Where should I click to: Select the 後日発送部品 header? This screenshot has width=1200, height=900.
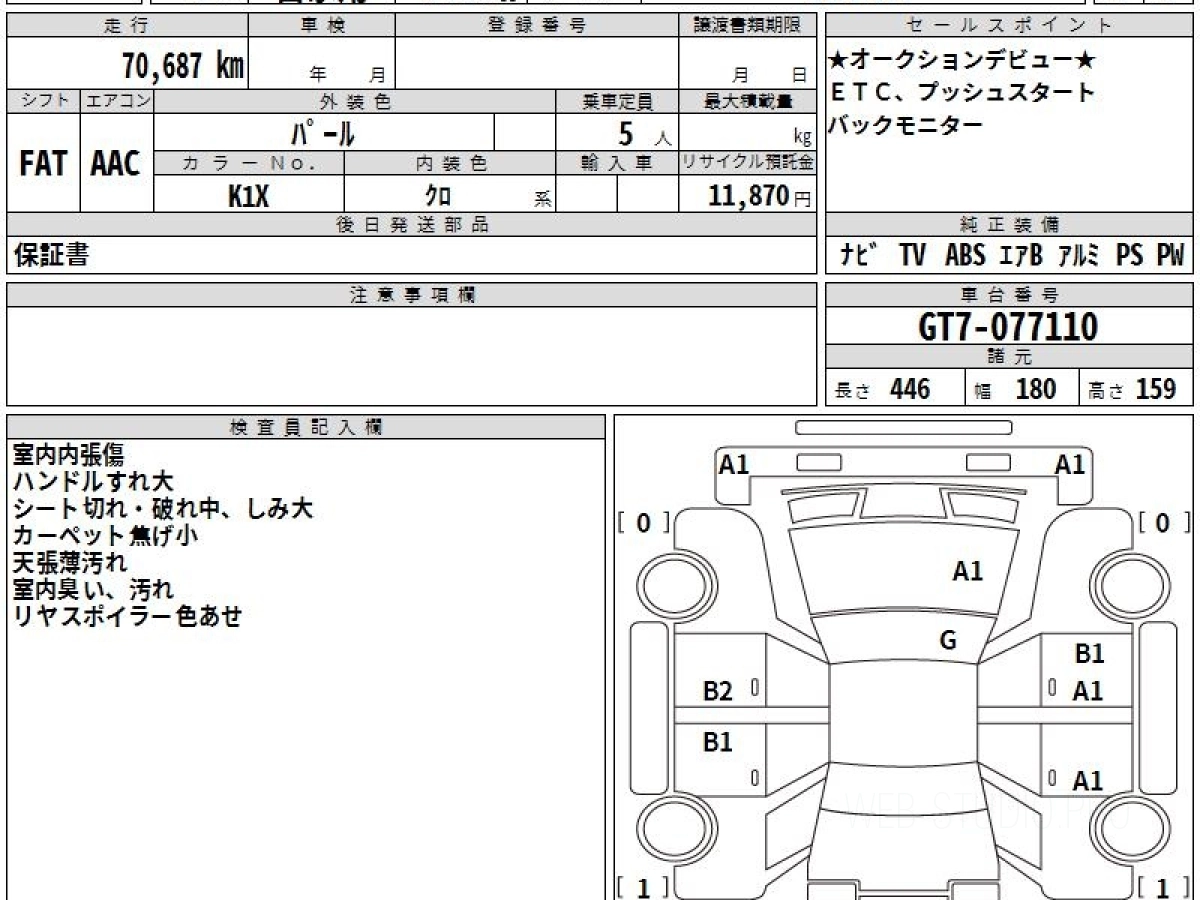tap(412, 225)
